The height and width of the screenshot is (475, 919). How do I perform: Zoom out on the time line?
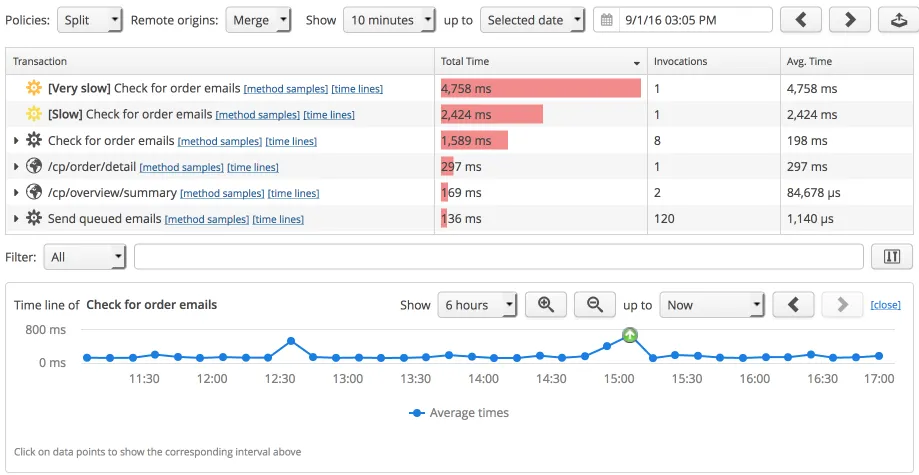click(x=595, y=305)
